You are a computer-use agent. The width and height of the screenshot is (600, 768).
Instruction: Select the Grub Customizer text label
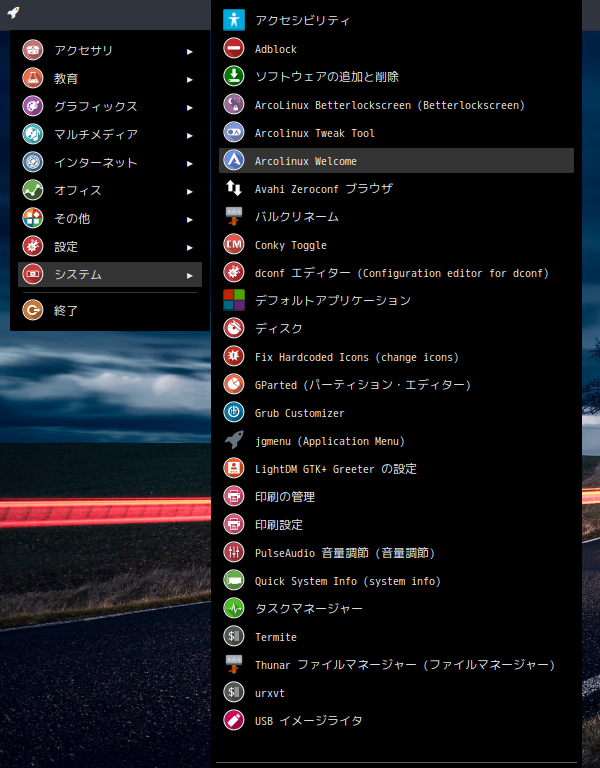click(x=299, y=413)
